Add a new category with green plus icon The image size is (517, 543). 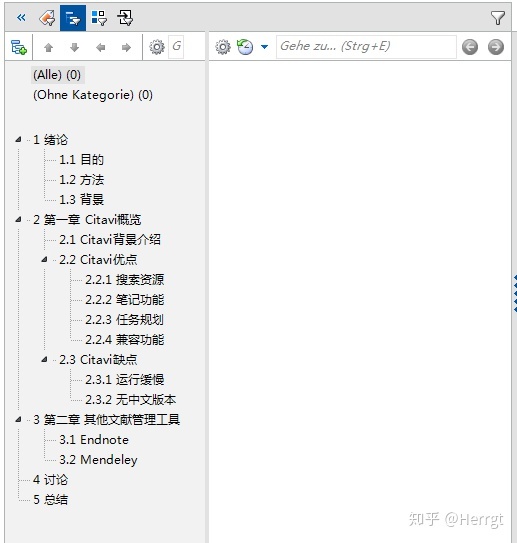[19, 47]
